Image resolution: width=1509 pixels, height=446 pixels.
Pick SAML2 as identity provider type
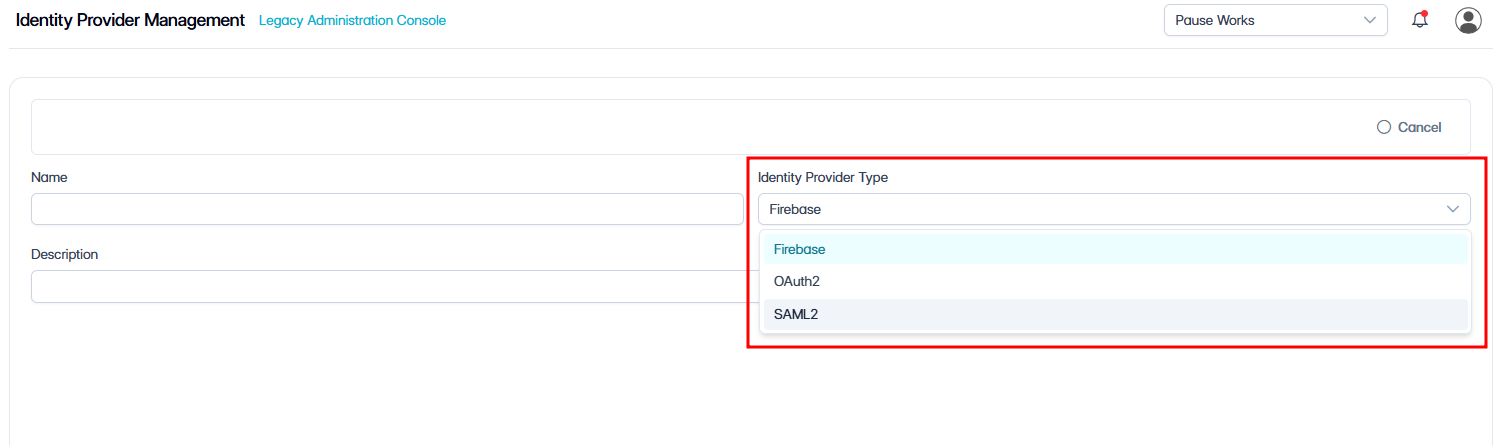point(1115,315)
